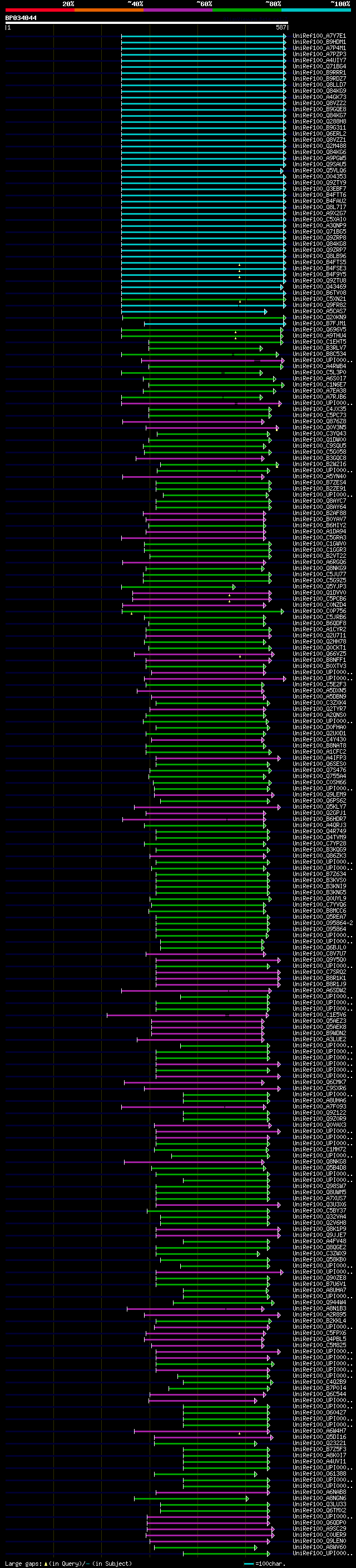Select hit UniRef100_Q9LEM9
Screen dimensions: 356x1568
(319, 794)
